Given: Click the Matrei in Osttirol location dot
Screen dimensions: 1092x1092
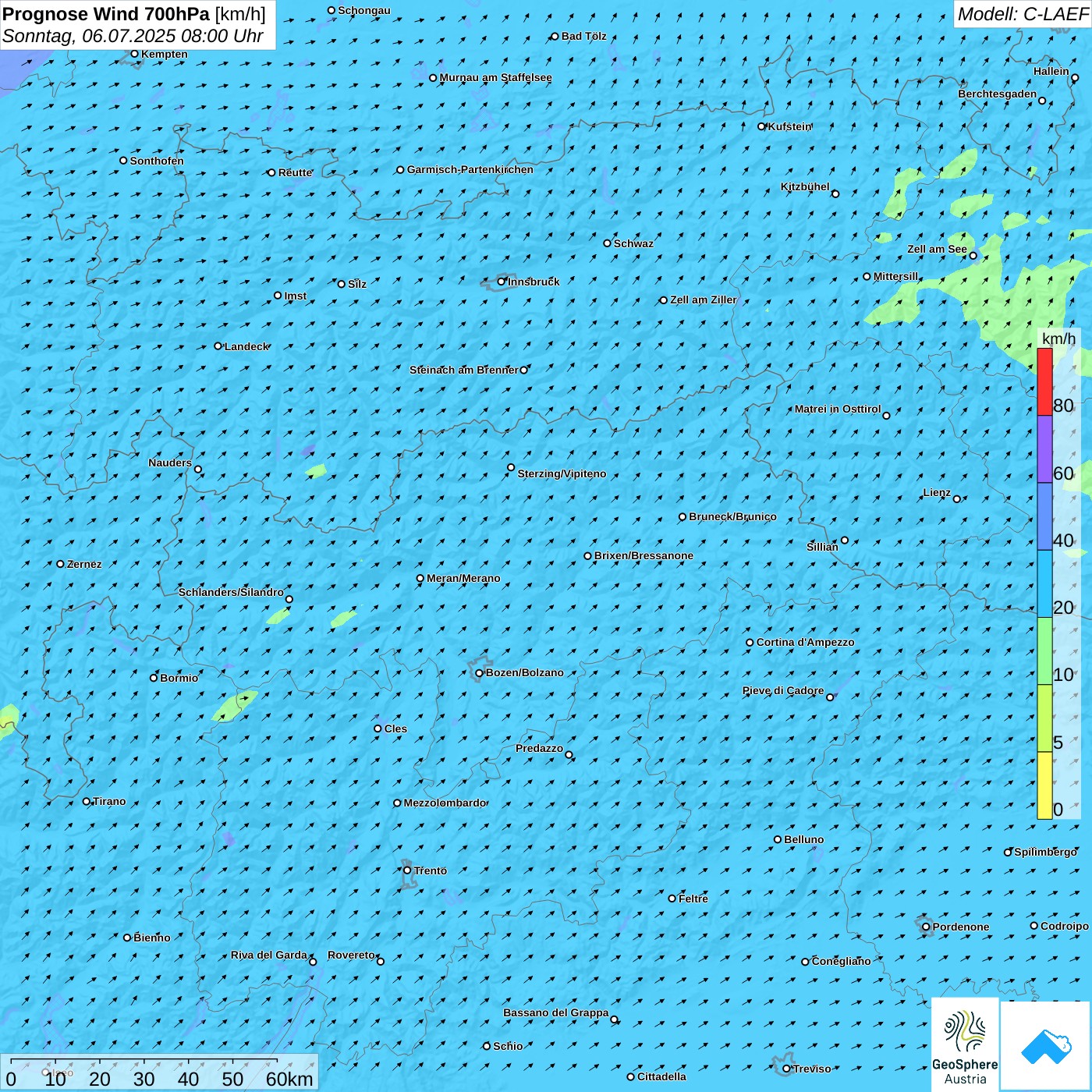Looking at the screenshot, I should pyautogui.click(x=886, y=416).
